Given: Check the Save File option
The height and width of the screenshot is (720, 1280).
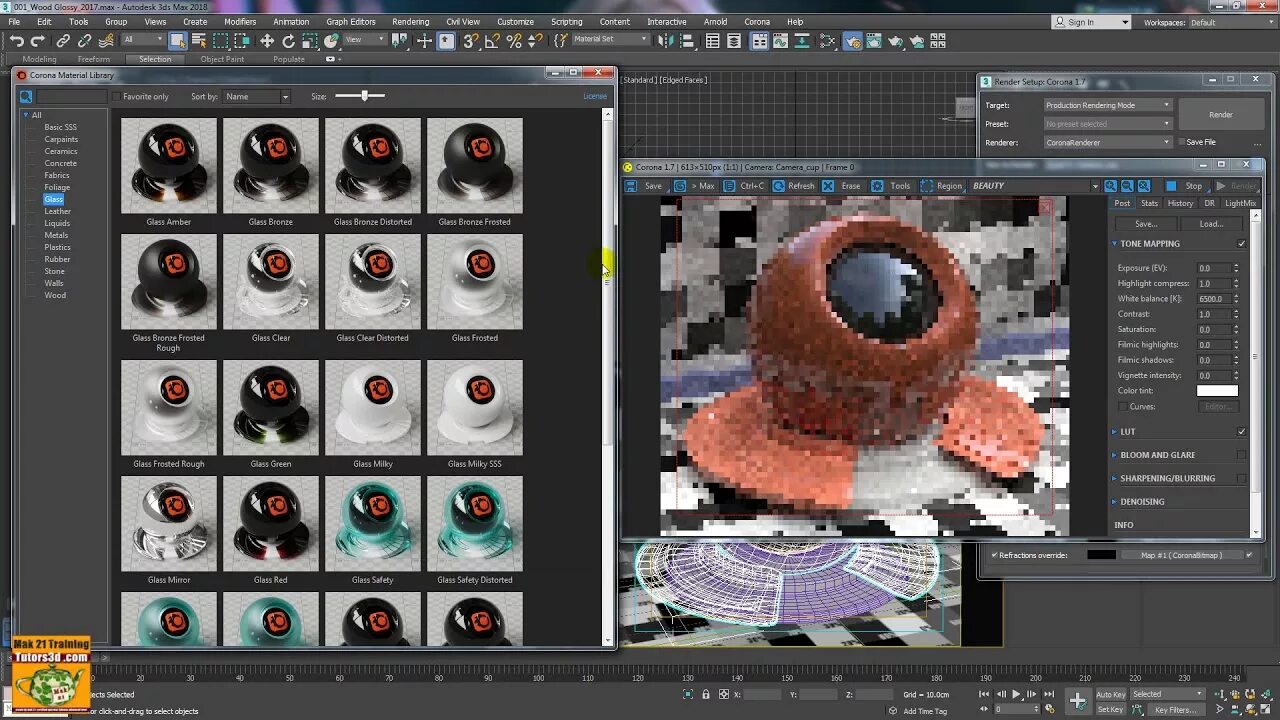Looking at the screenshot, I should click(1181, 142).
